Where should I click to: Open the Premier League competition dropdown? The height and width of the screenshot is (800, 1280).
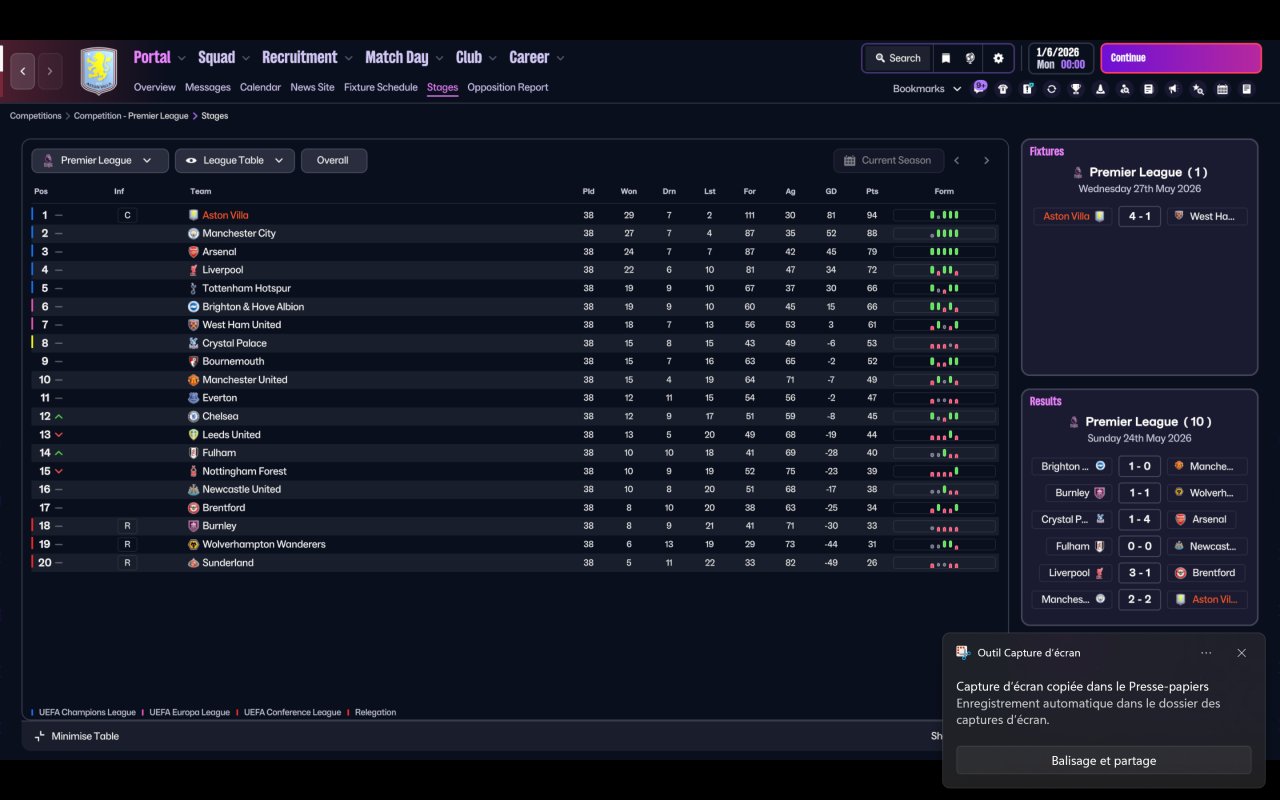coord(100,160)
